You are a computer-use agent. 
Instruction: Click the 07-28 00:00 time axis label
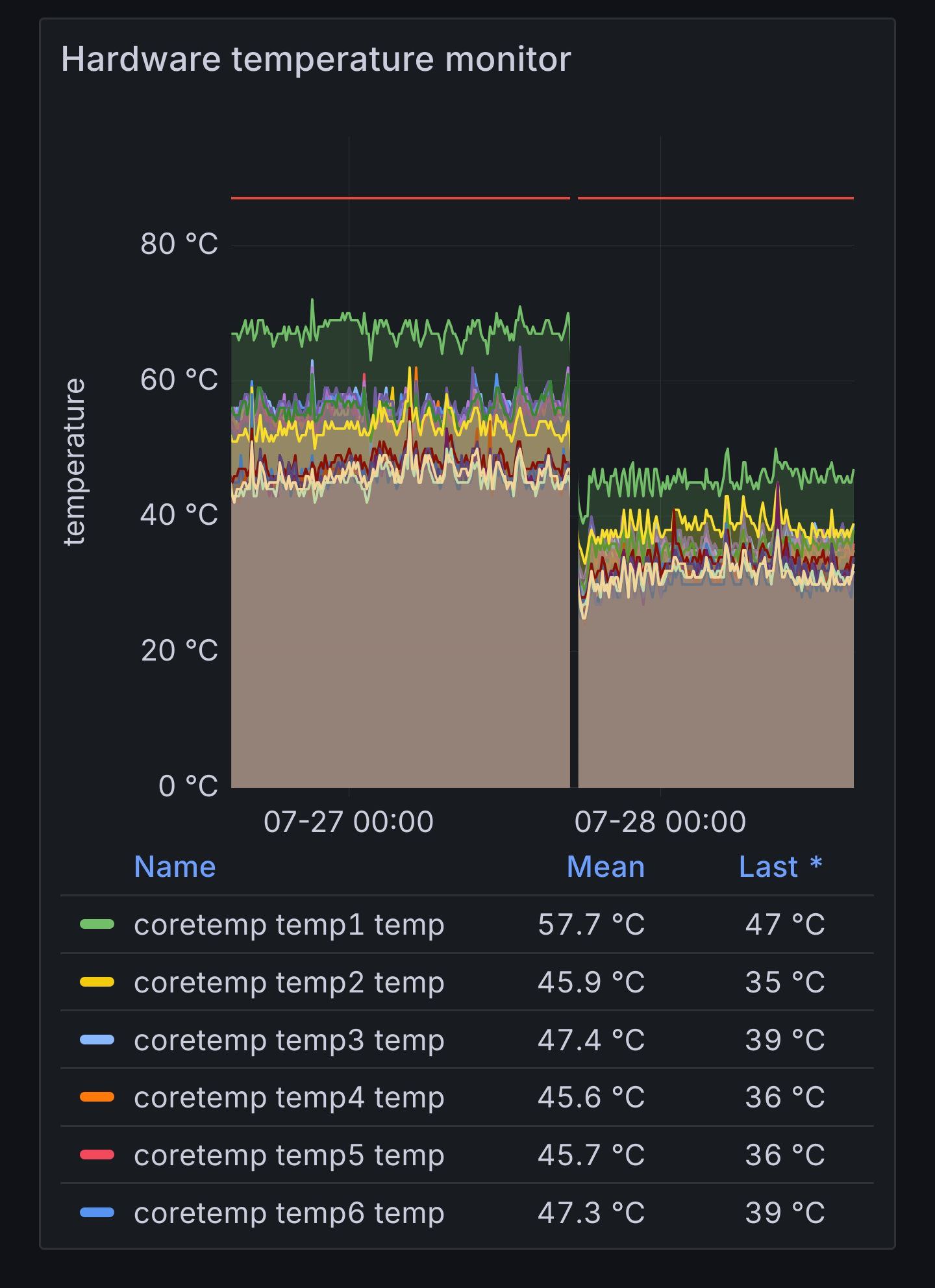[660, 822]
